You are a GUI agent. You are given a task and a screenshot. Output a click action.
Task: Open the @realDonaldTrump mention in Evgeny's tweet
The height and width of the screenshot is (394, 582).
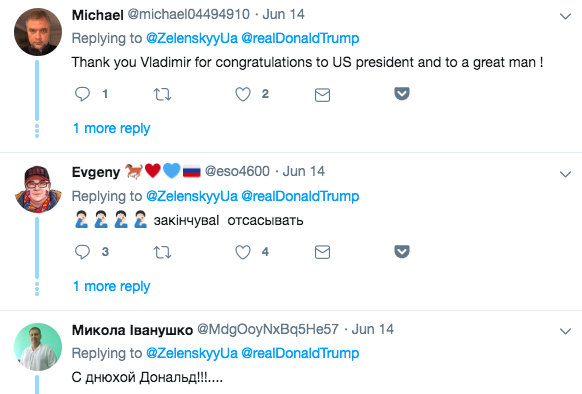pos(300,196)
